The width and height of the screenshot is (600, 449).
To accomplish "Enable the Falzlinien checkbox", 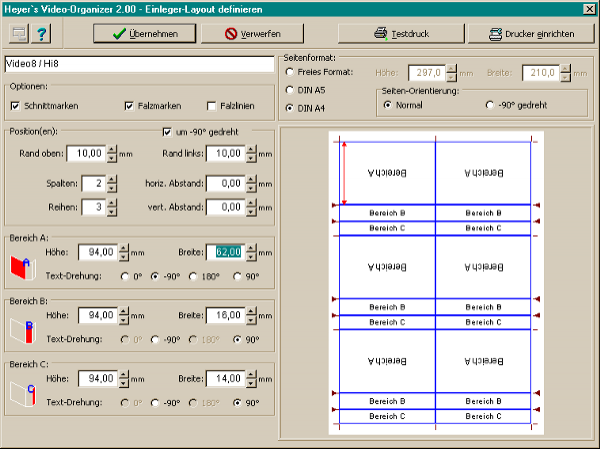I will coord(212,106).
